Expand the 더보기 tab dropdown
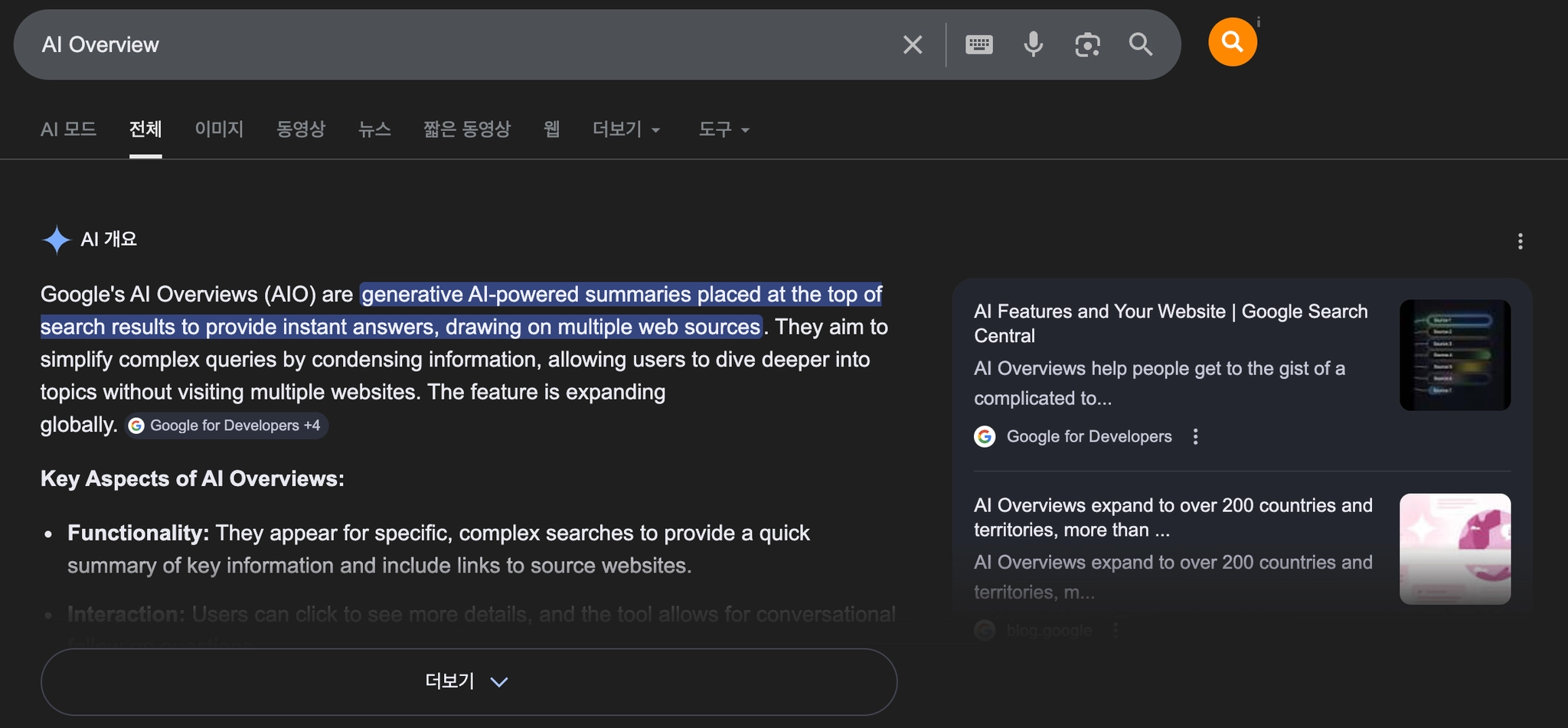 626,129
